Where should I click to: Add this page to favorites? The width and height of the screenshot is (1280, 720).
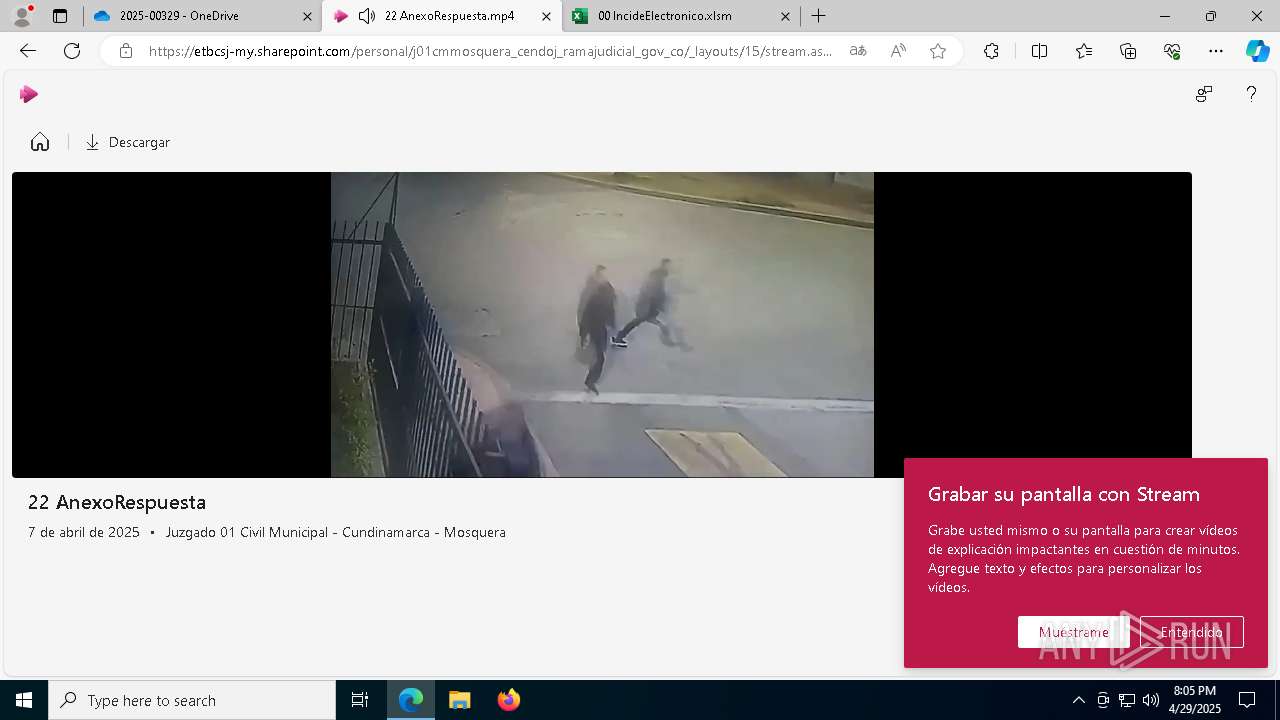click(x=938, y=51)
